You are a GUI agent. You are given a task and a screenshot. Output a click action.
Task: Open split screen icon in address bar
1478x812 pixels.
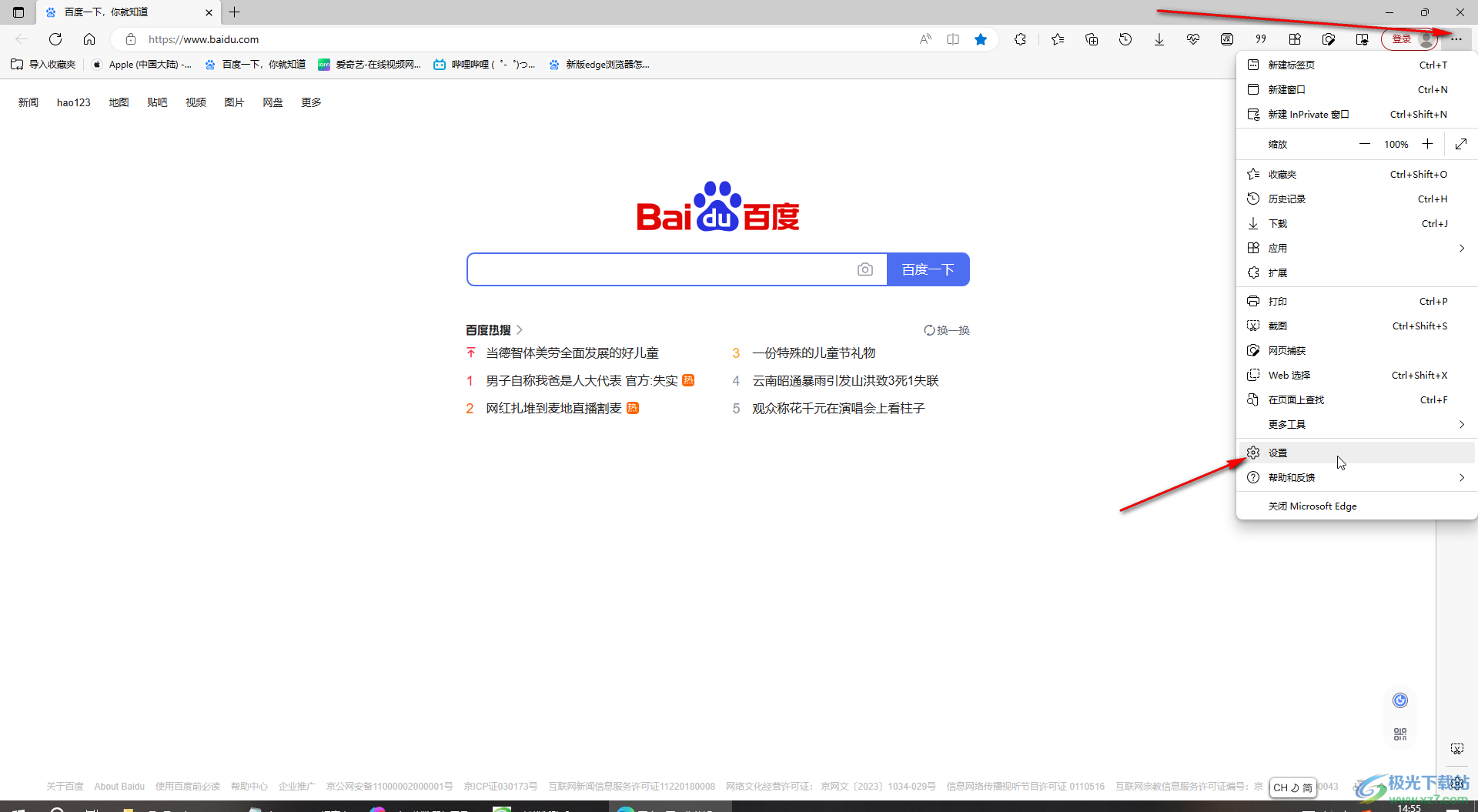(x=953, y=39)
